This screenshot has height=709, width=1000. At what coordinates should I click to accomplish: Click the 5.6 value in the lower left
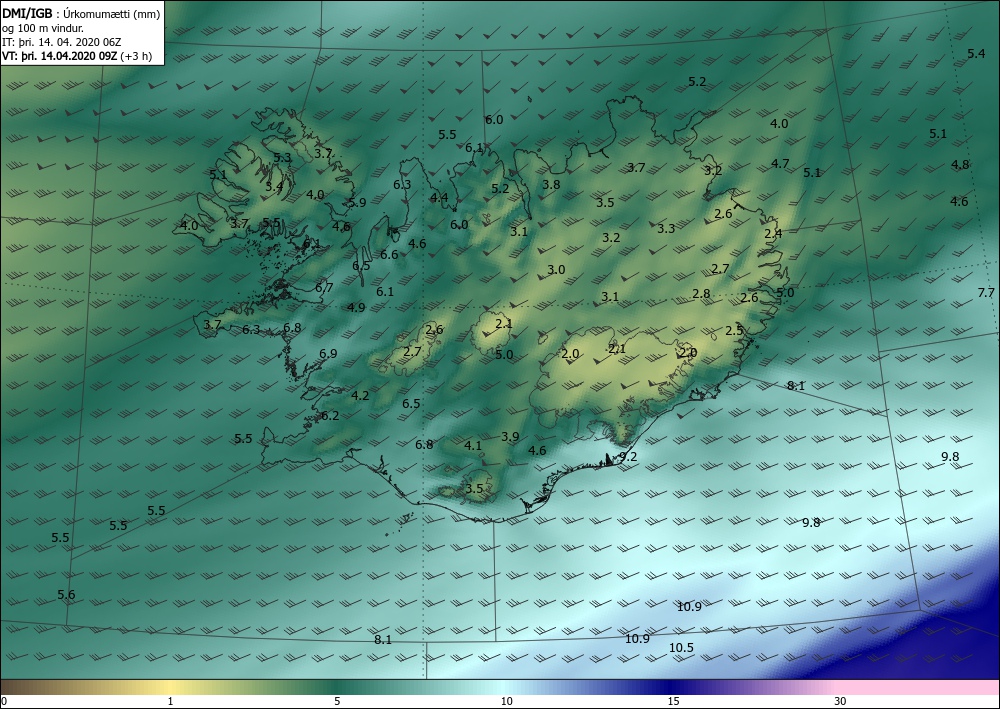[66, 595]
